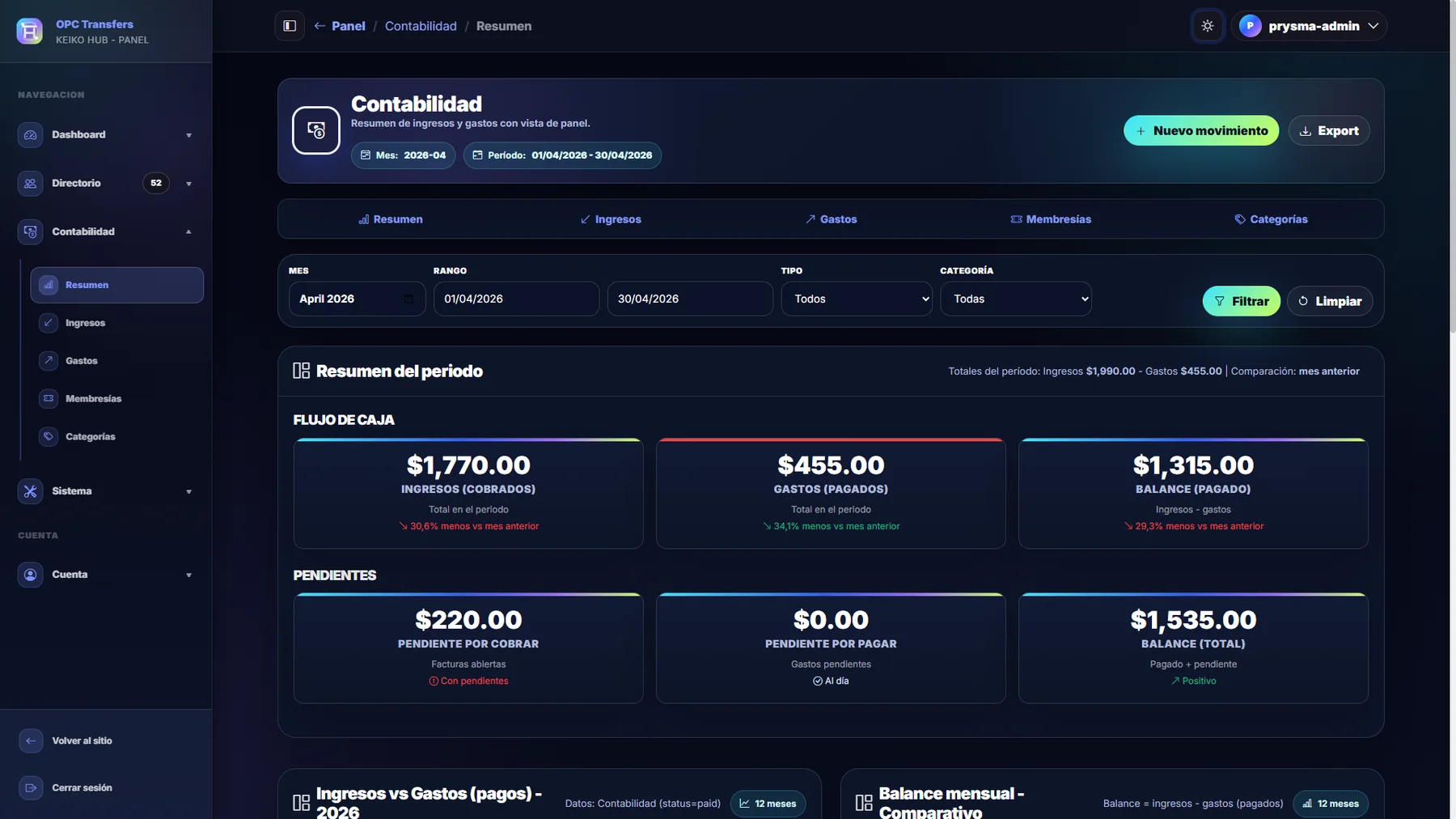
Task: Switch to the Gastos tab
Action: [831, 219]
